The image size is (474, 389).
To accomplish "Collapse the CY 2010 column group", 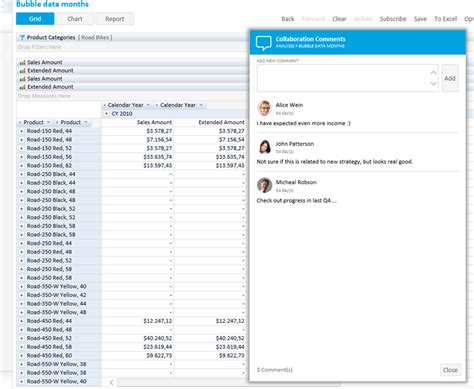I will point(106,114).
